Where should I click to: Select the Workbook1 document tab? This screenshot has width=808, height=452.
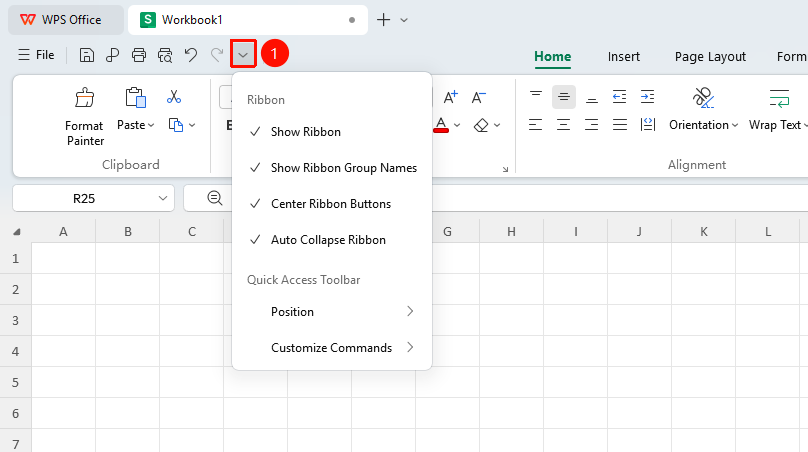pyautogui.click(x=247, y=20)
